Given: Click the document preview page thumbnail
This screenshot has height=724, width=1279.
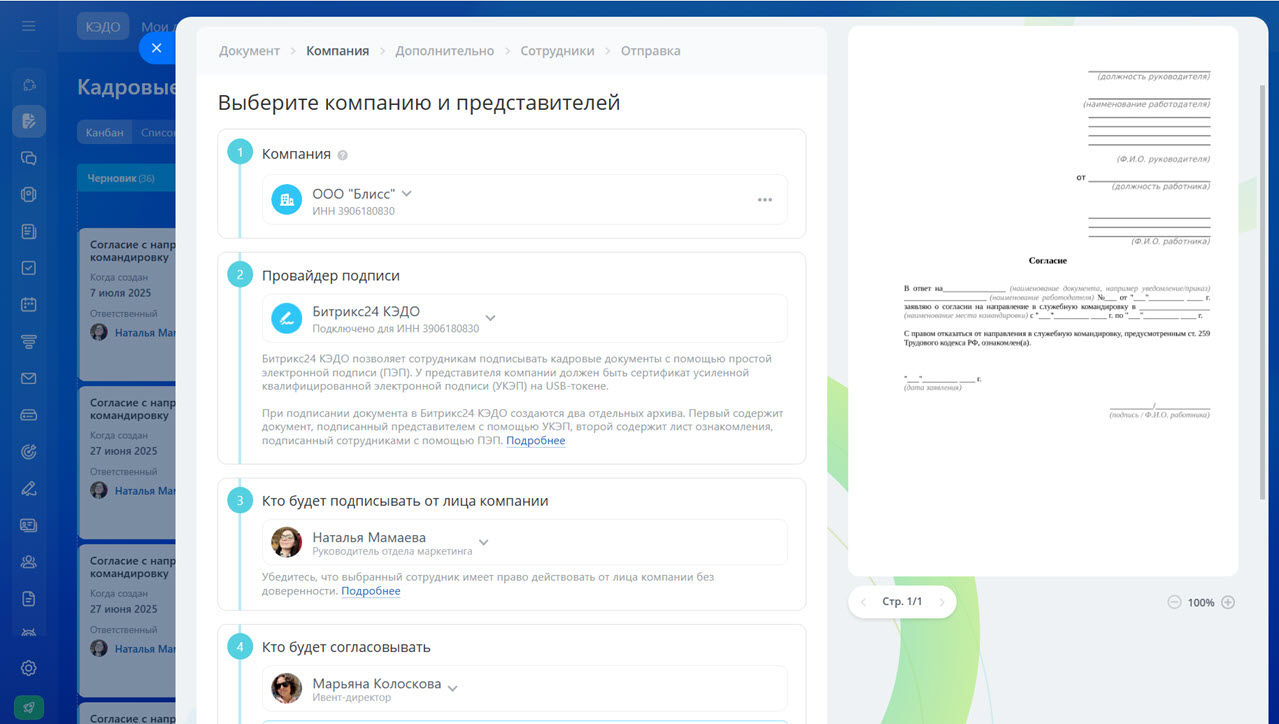Looking at the screenshot, I should coord(1043,300).
